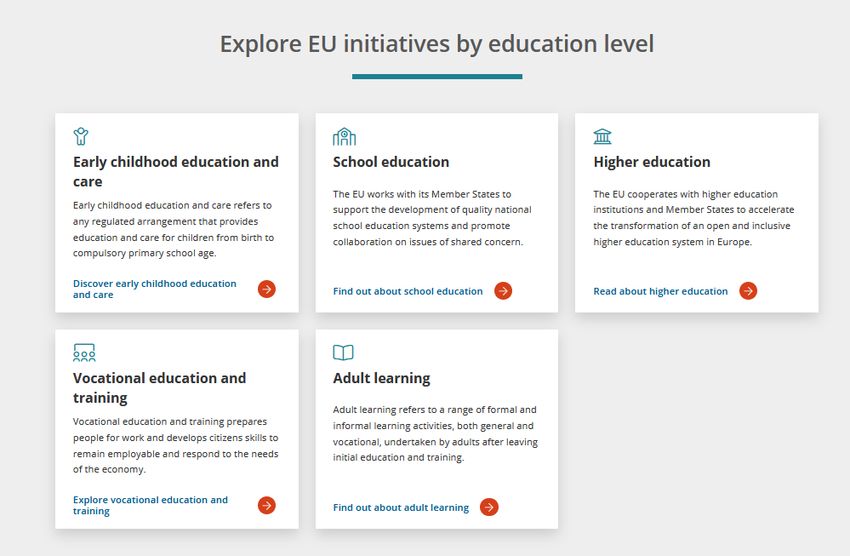Select the Early childhood education and care heading
This screenshot has width=850, height=556.
176,171
